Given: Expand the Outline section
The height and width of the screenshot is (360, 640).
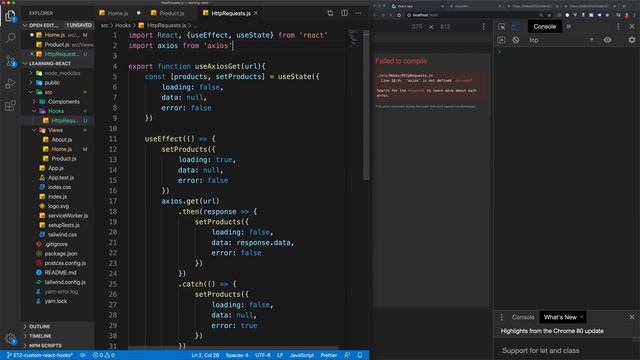Looking at the screenshot, I should point(58,327).
